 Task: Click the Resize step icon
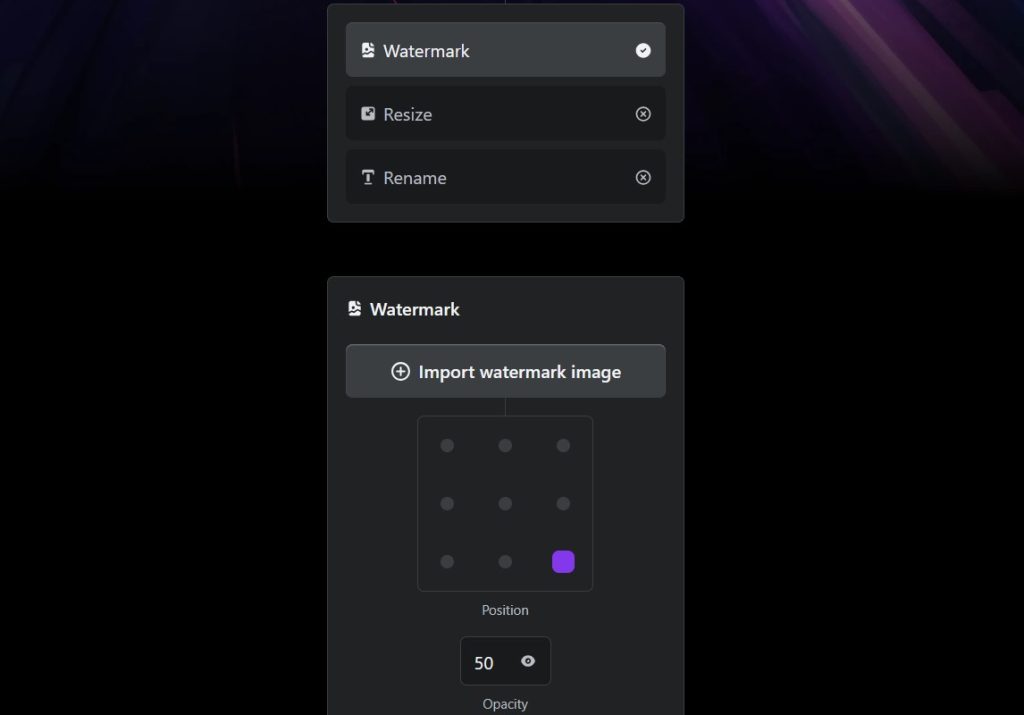click(x=368, y=114)
